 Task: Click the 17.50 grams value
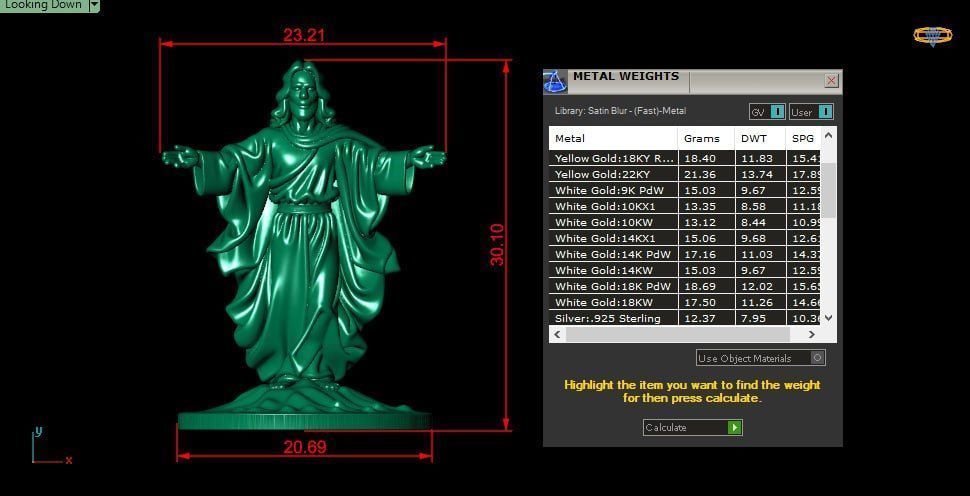[700, 303]
